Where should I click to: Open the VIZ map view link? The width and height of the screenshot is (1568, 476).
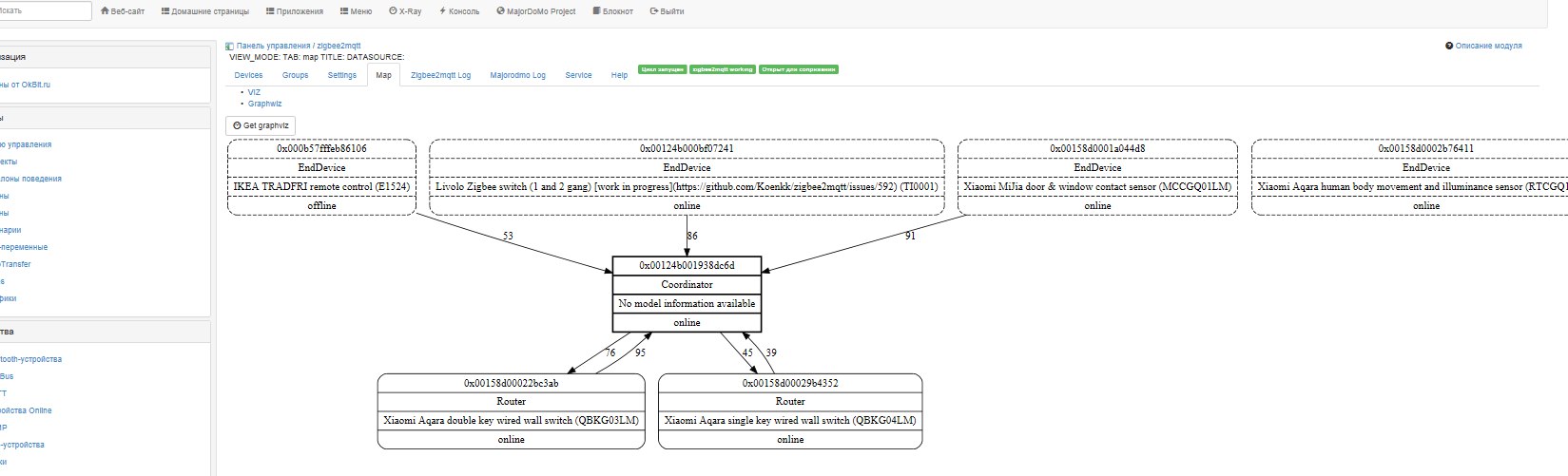click(x=254, y=92)
